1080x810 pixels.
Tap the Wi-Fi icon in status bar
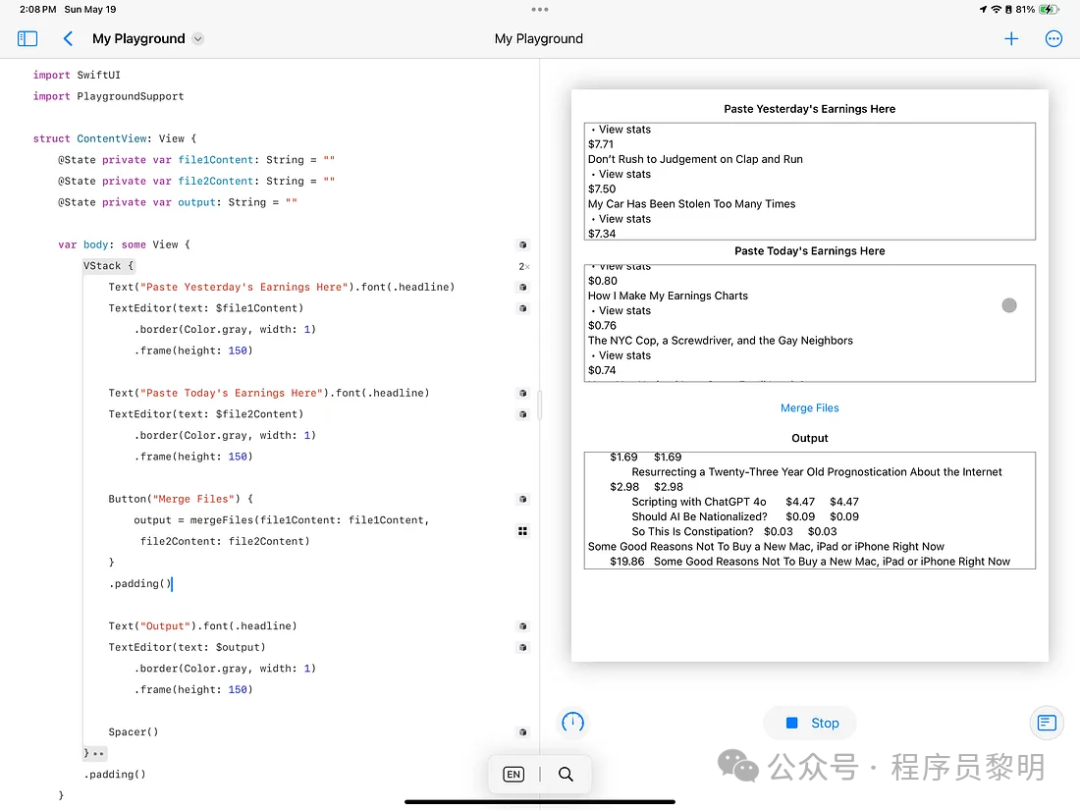click(996, 10)
